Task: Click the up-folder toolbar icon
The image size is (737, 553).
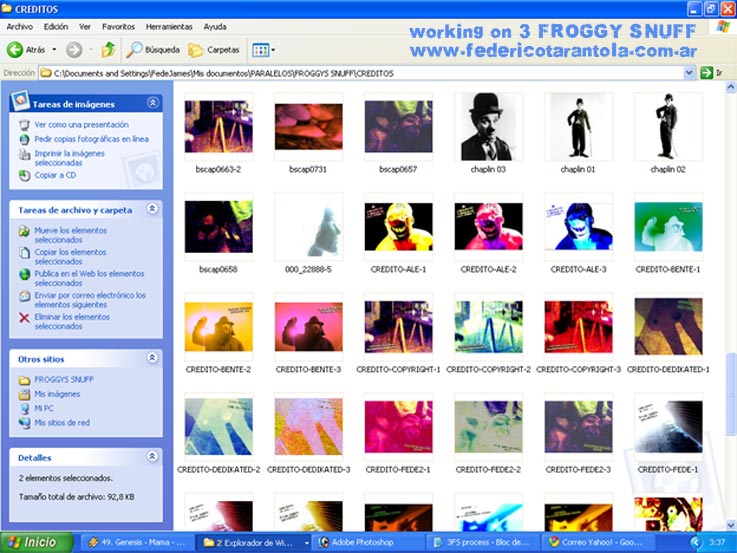Action: point(108,49)
